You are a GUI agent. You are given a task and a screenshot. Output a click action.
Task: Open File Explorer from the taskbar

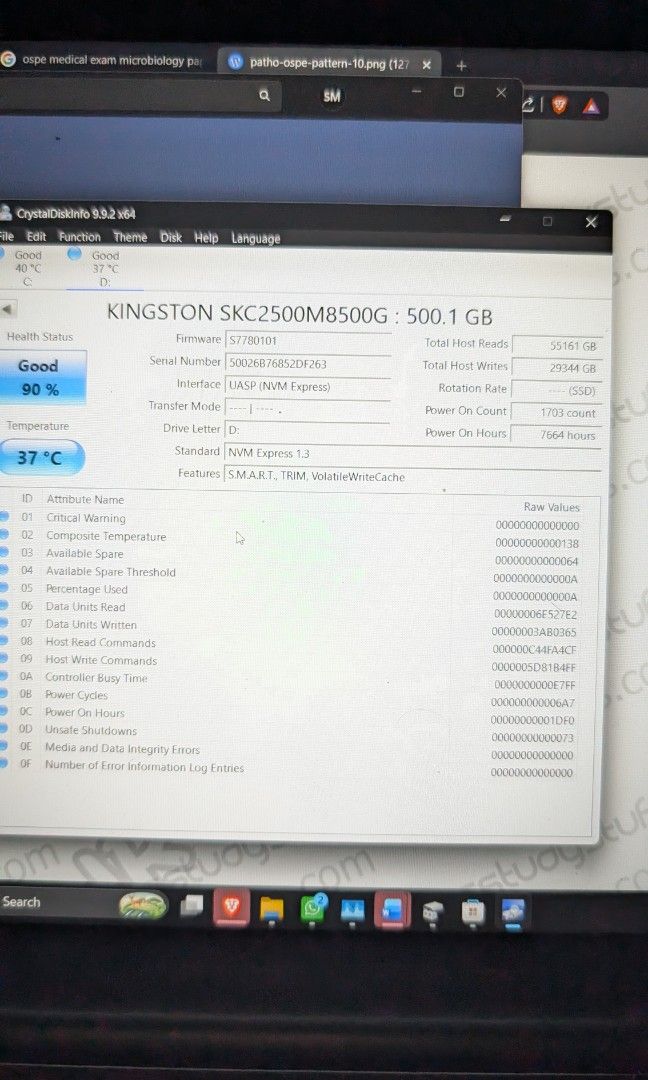point(272,910)
